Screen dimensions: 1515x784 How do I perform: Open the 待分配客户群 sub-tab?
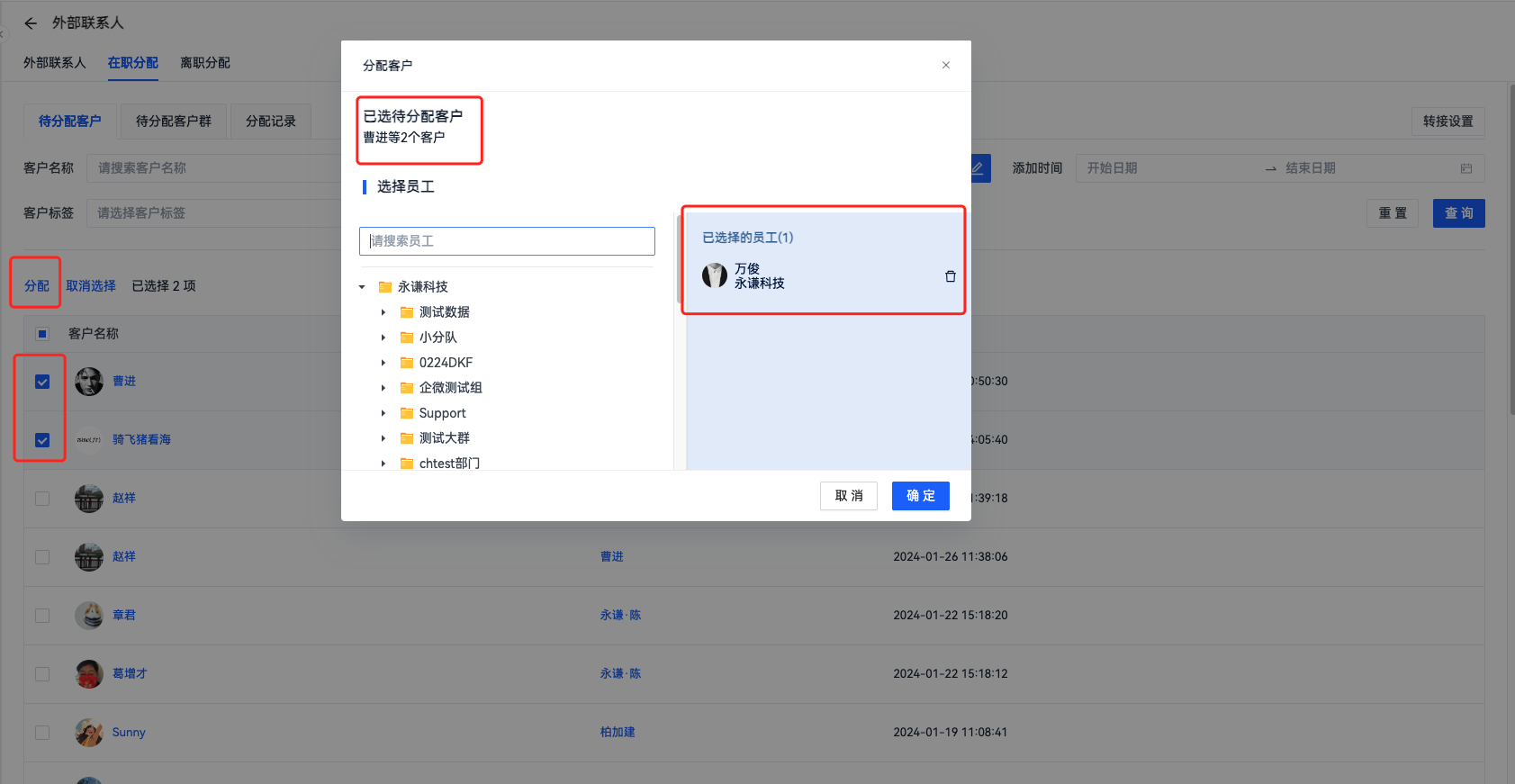pyautogui.click(x=174, y=122)
